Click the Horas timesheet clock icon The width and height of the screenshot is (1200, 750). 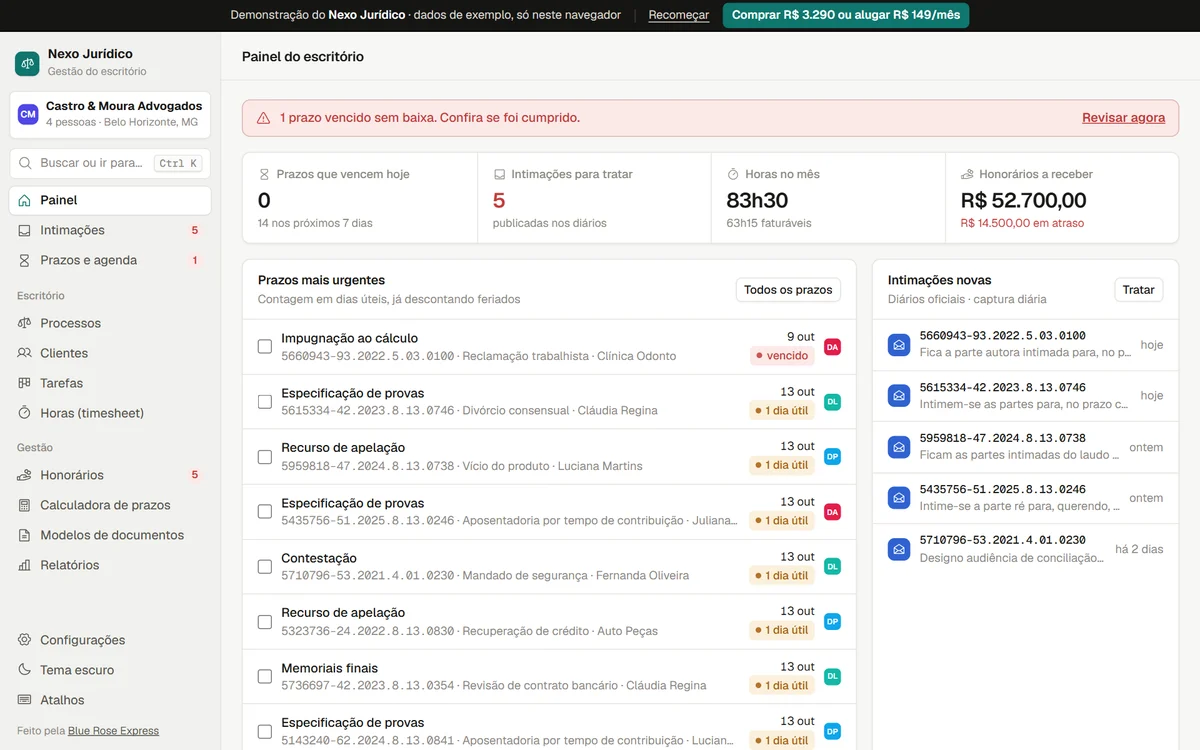(25, 413)
